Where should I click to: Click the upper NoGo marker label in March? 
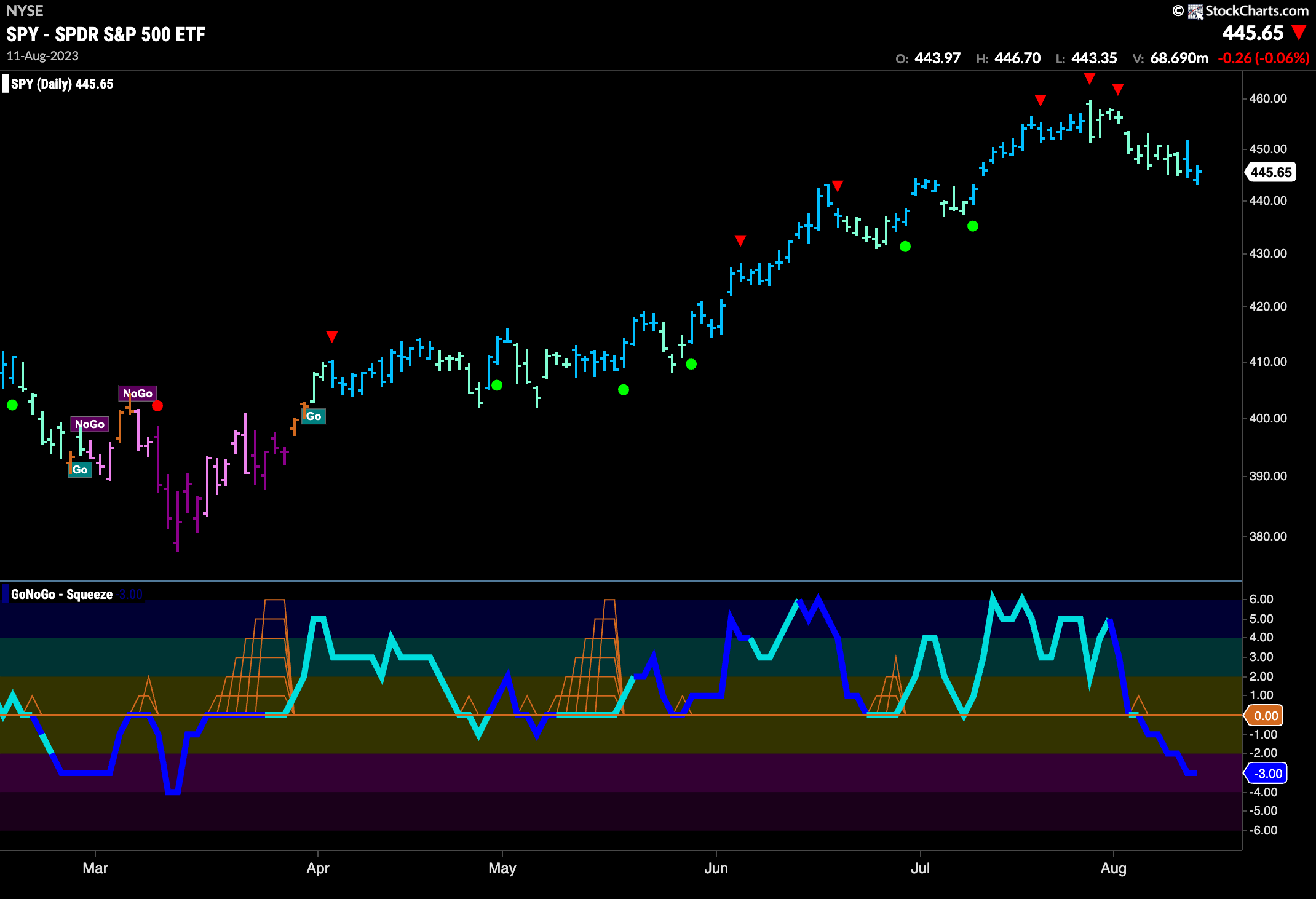point(138,394)
